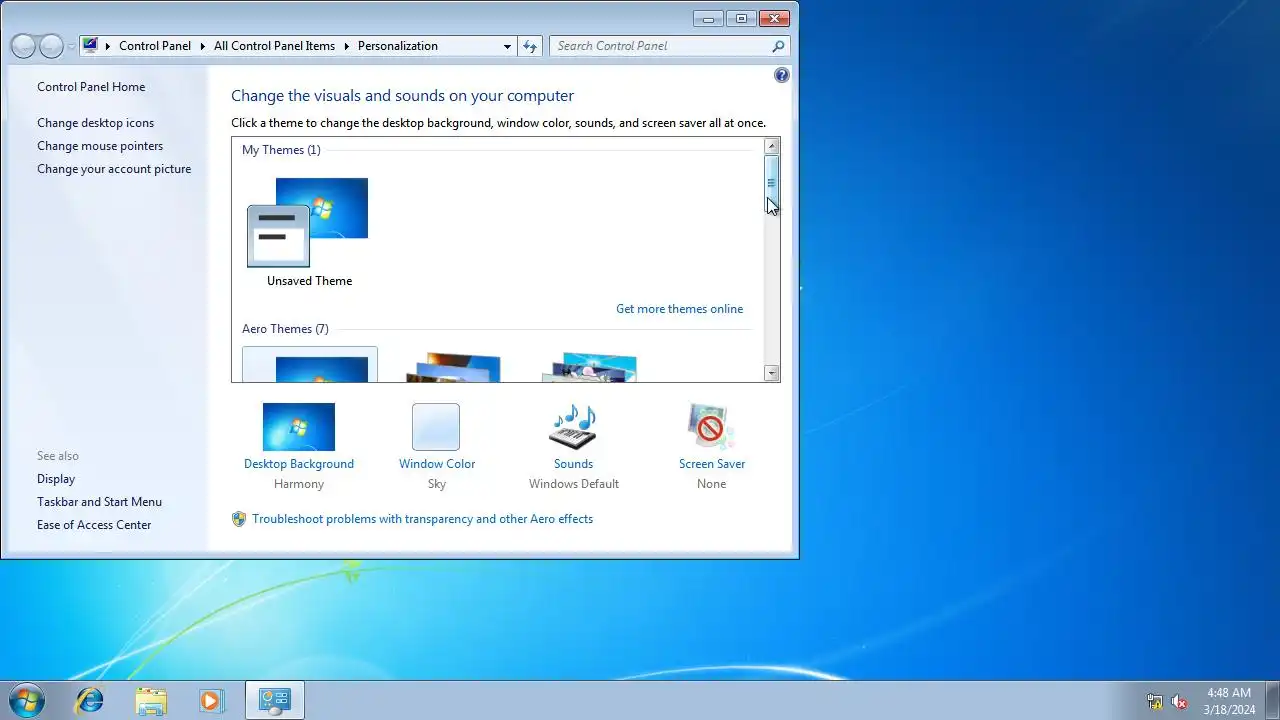Image resolution: width=1280 pixels, height=720 pixels.
Task: Click the Sounds text label
Action: (573, 464)
